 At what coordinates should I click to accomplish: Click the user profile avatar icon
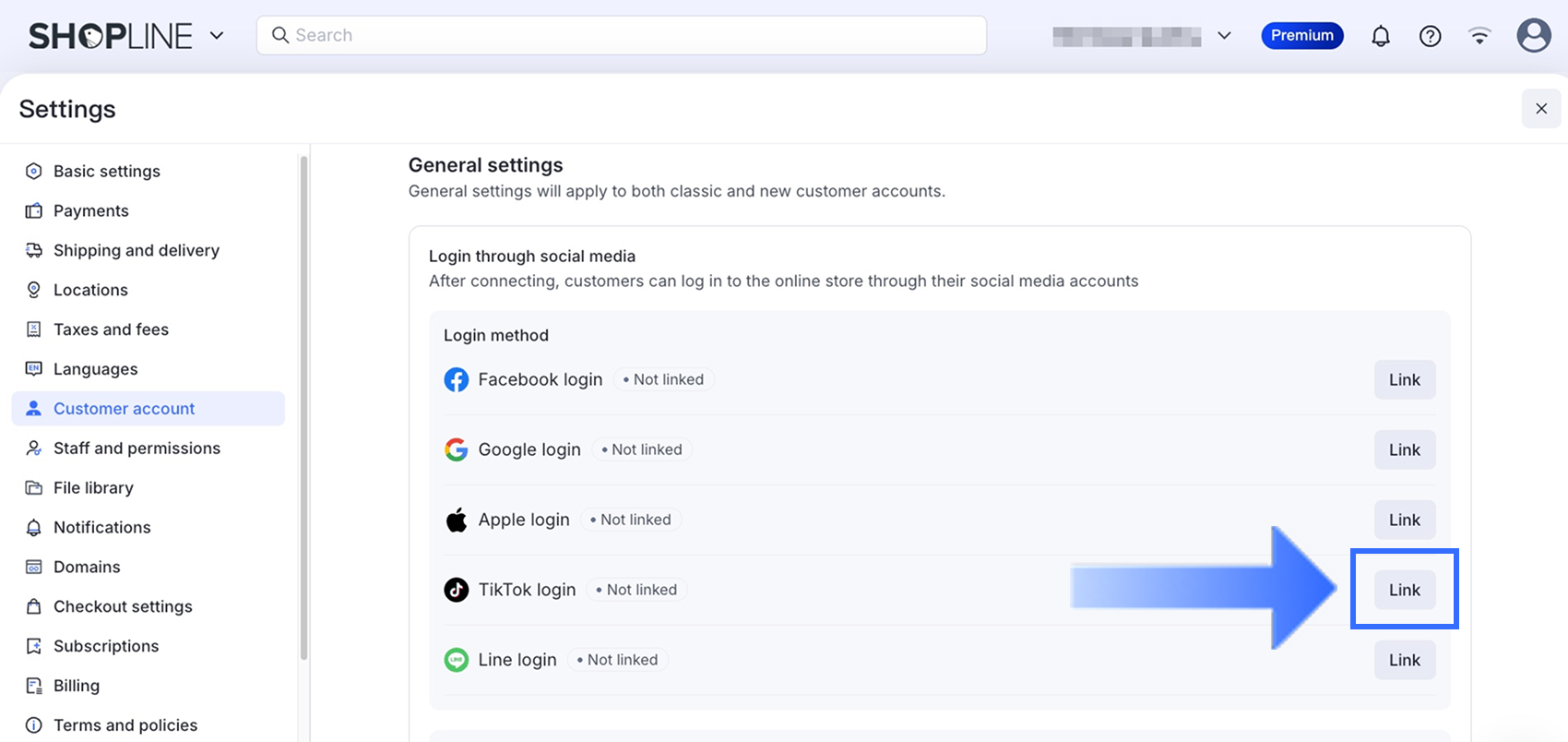(x=1533, y=36)
